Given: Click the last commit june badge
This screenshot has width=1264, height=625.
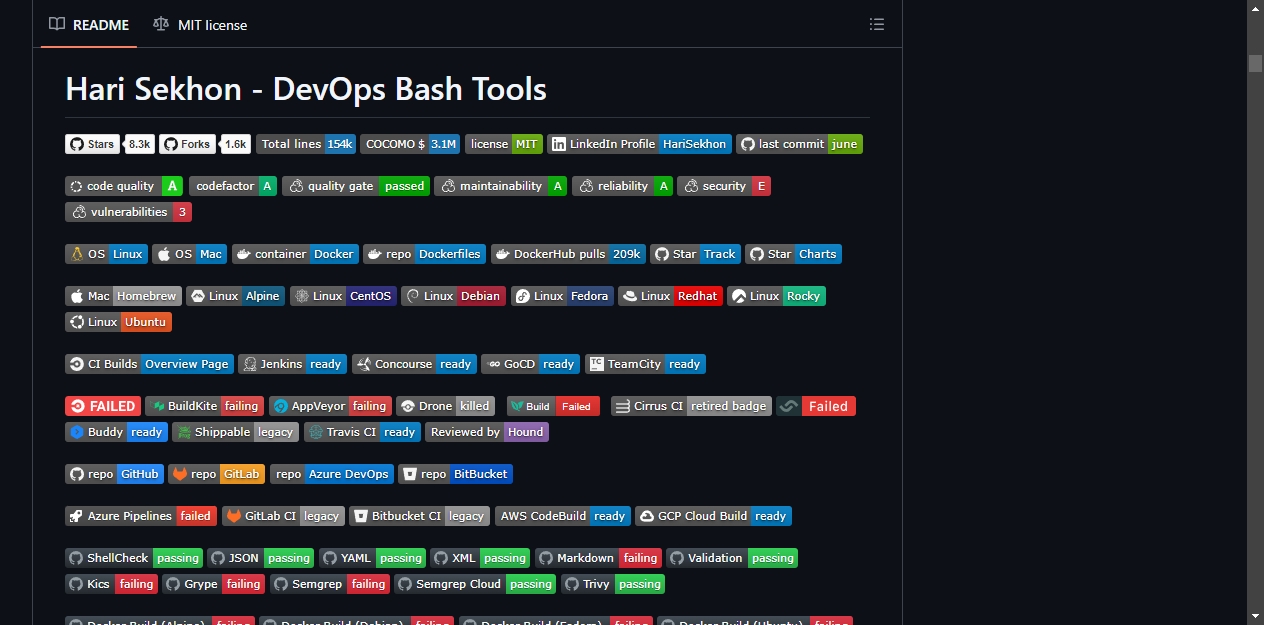Looking at the screenshot, I should pyautogui.click(x=799, y=144).
